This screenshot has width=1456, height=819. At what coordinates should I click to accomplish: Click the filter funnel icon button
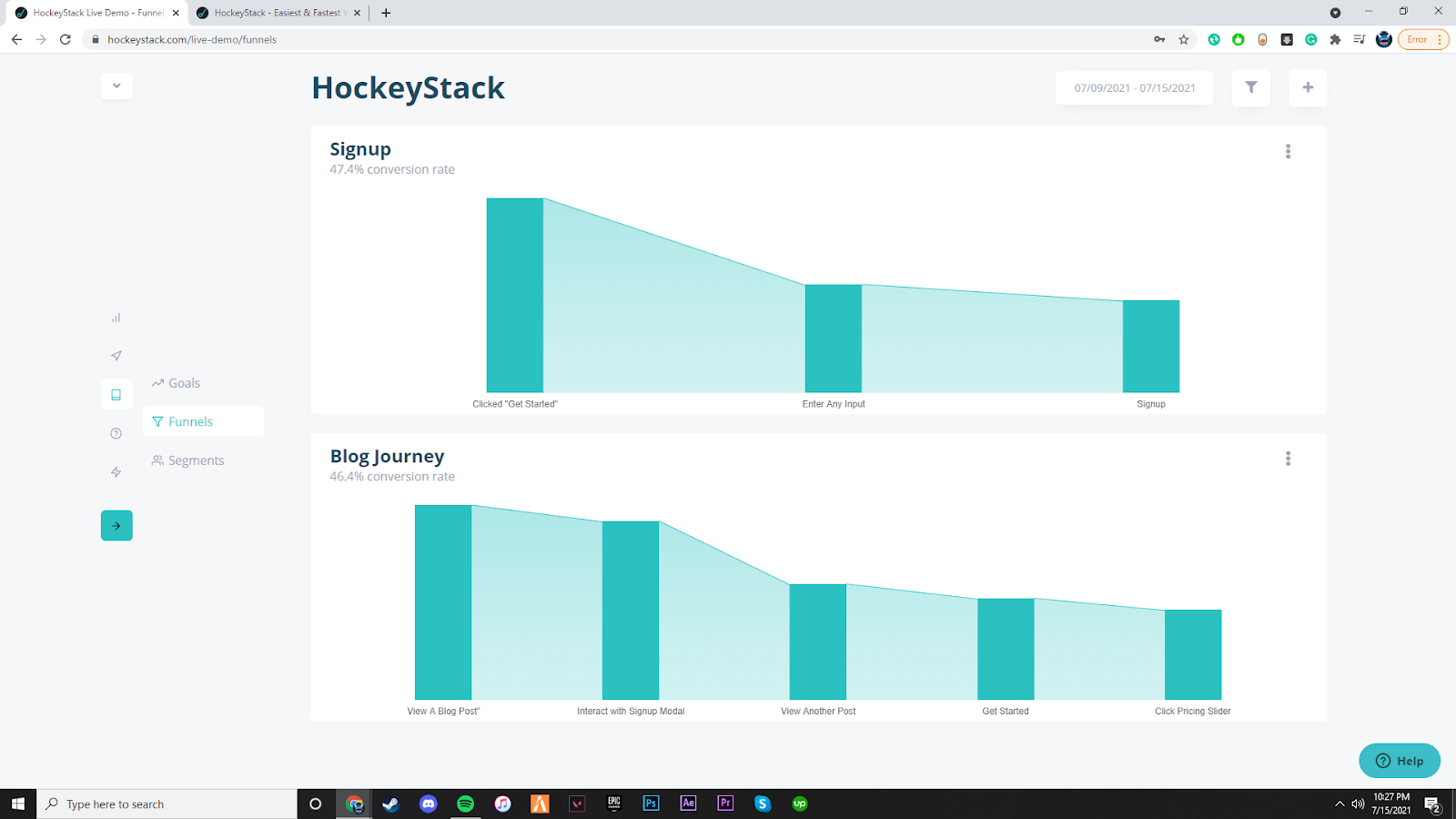point(1251,87)
